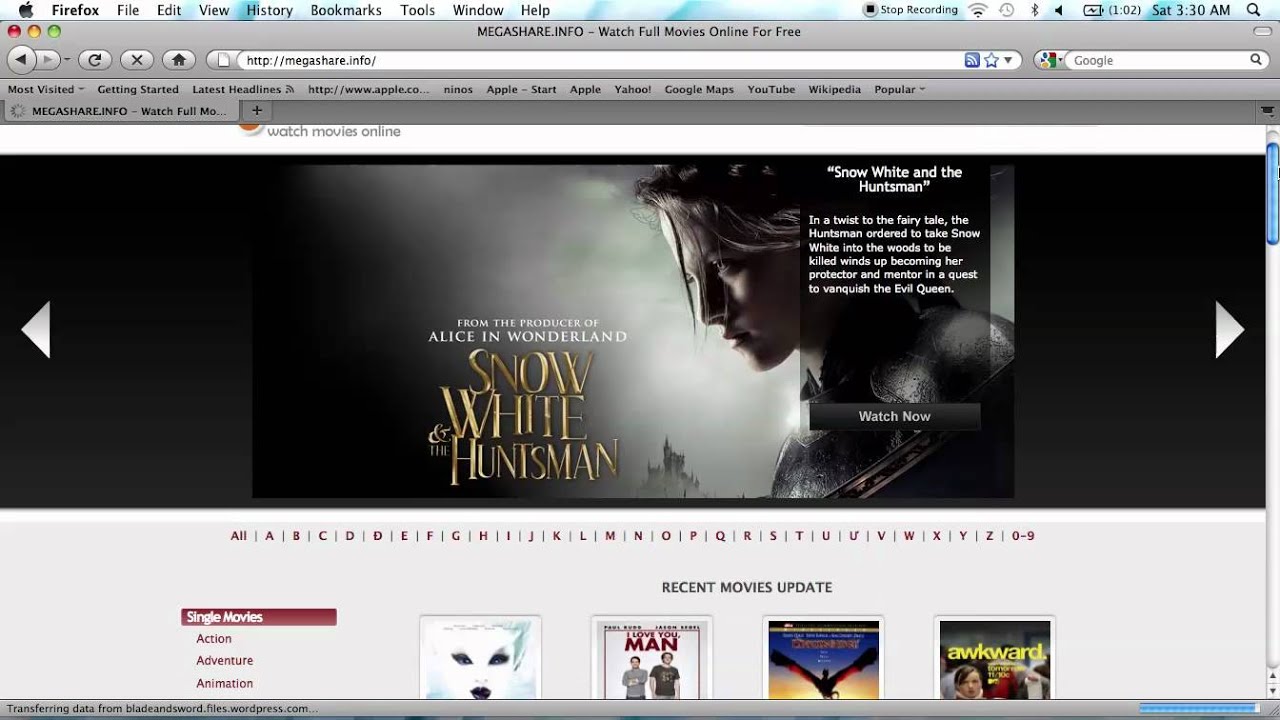Expand the Most Visited bookmarks folder
The width and height of the screenshot is (1280, 720).
(x=45, y=89)
